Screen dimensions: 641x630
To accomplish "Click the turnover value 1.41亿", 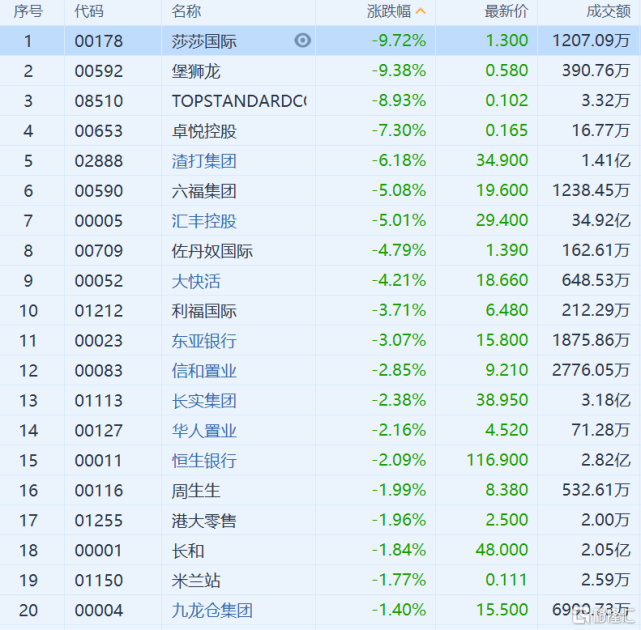I will [606, 160].
